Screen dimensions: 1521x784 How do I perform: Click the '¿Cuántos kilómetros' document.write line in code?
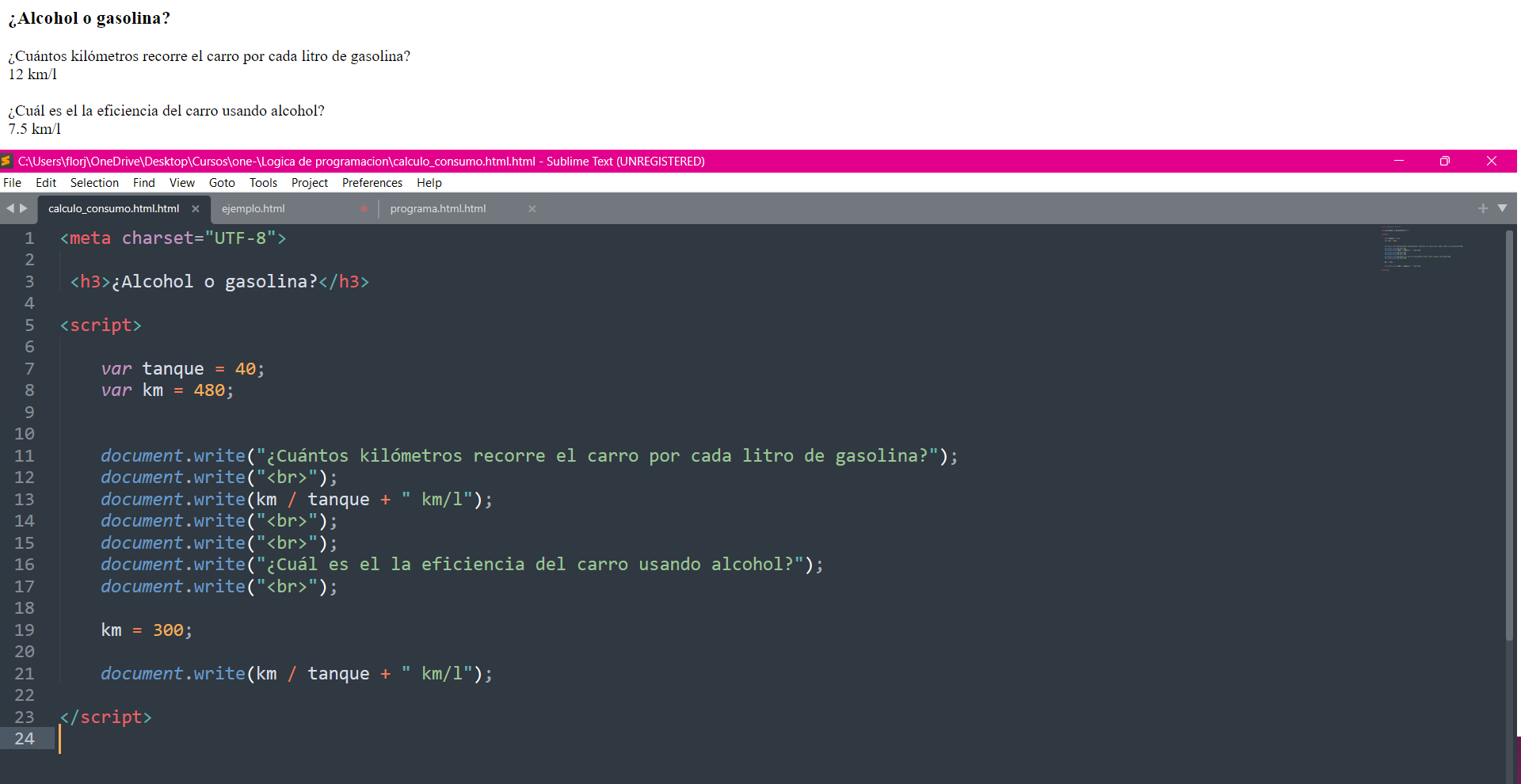coord(529,456)
